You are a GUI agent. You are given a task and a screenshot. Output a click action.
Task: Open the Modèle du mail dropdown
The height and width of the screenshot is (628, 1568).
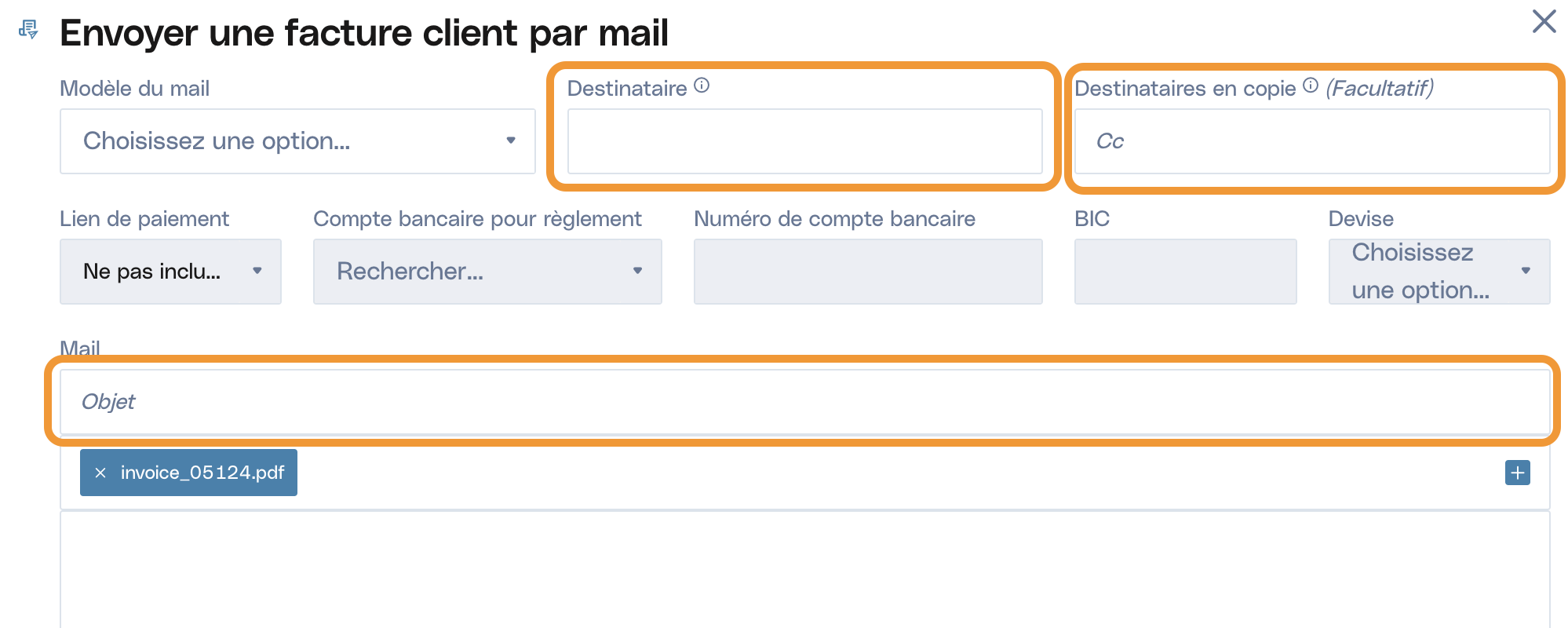[297, 141]
